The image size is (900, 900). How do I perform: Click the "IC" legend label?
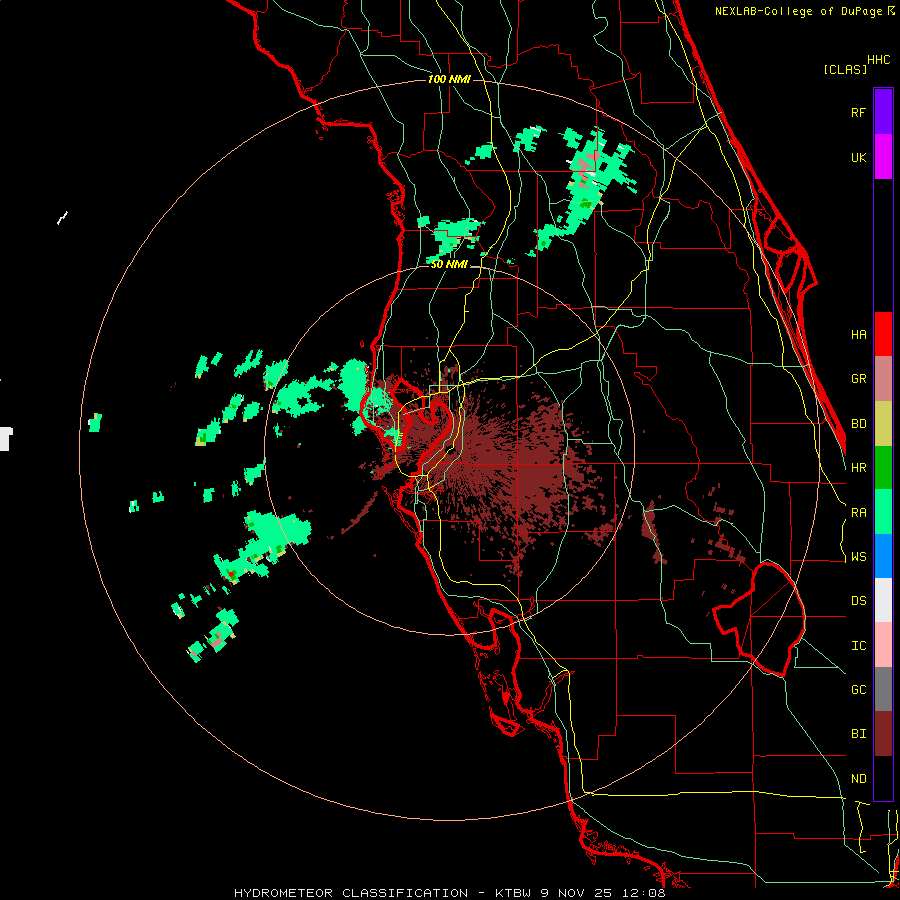point(858,646)
